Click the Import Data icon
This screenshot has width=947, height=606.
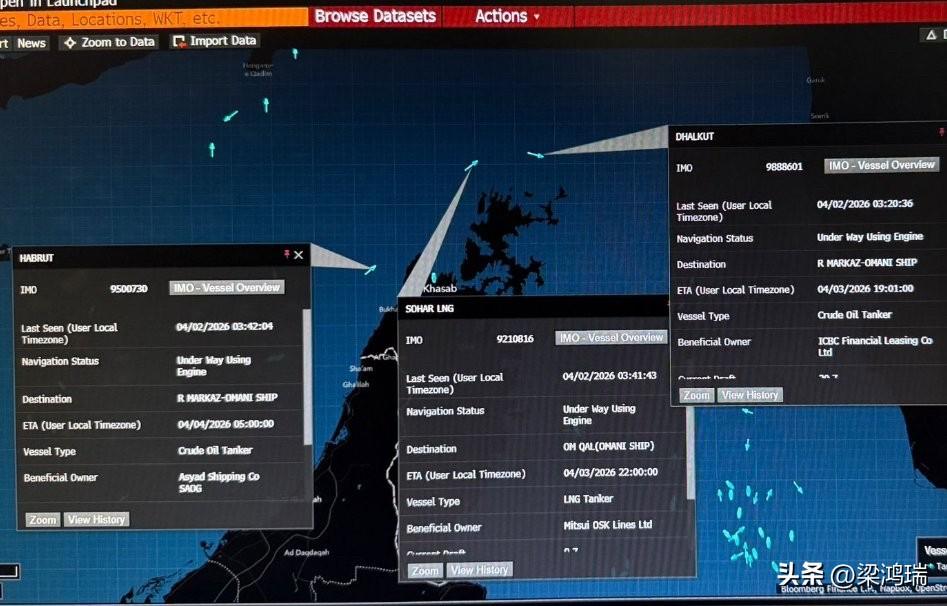(179, 42)
